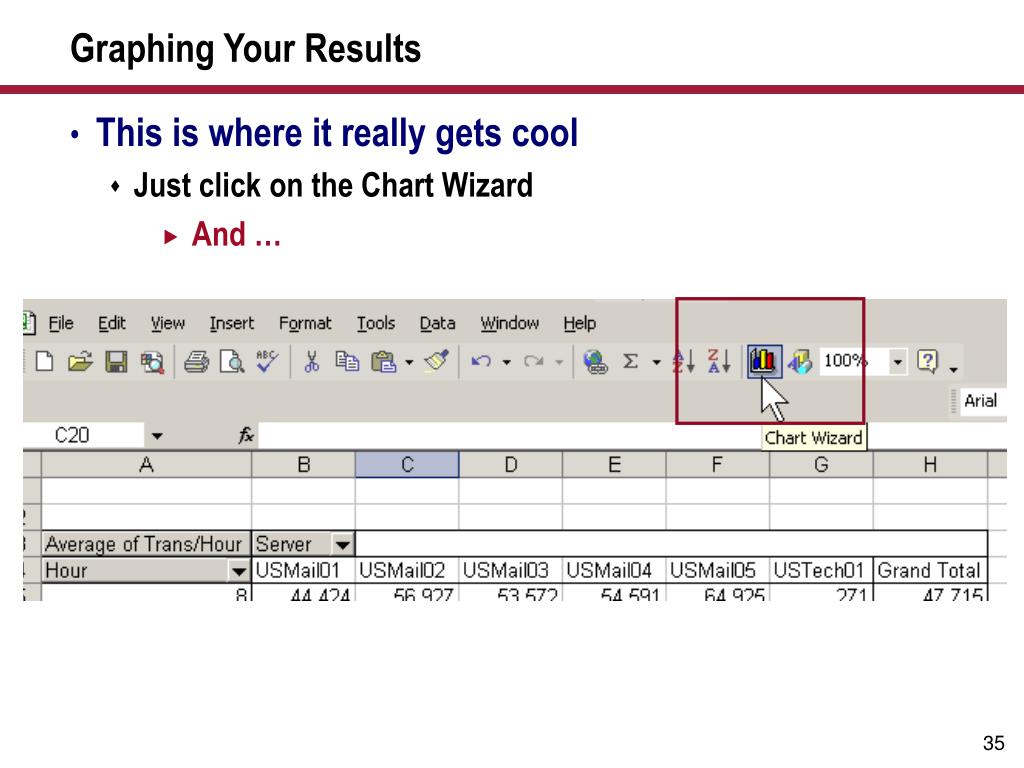1024x768 pixels.
Task: Save the workbook with the floppy disk icon
Action: [116, 361]
